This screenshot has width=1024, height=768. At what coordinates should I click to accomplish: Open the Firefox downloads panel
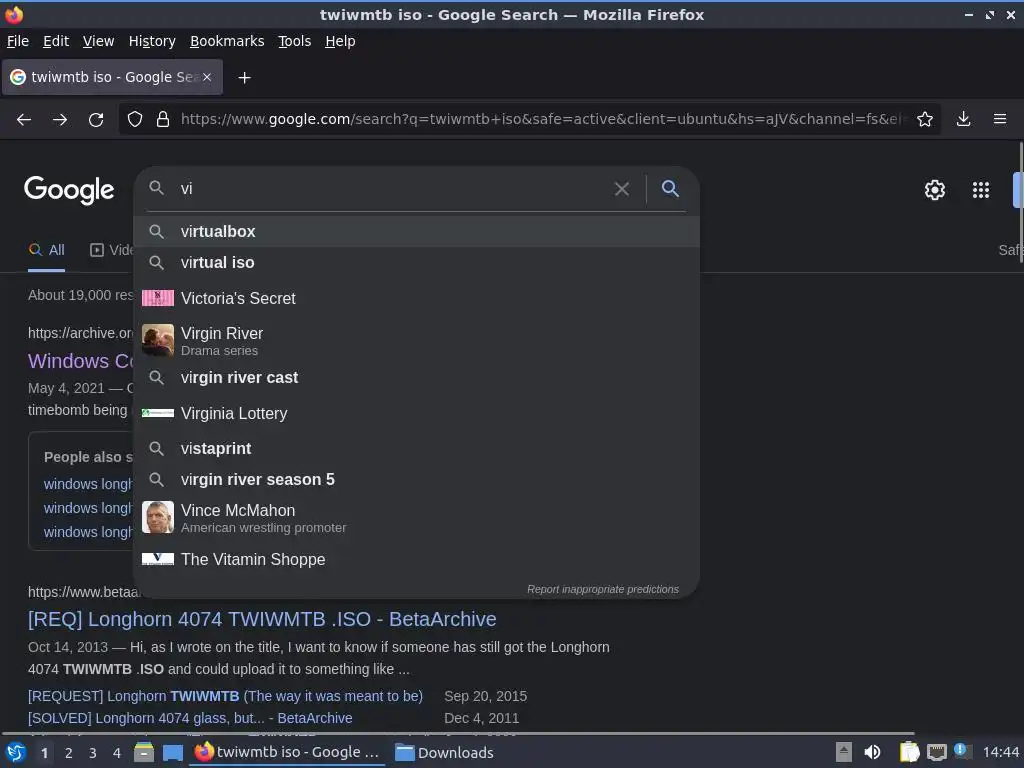pyautogui.click(x=963, y=119)
